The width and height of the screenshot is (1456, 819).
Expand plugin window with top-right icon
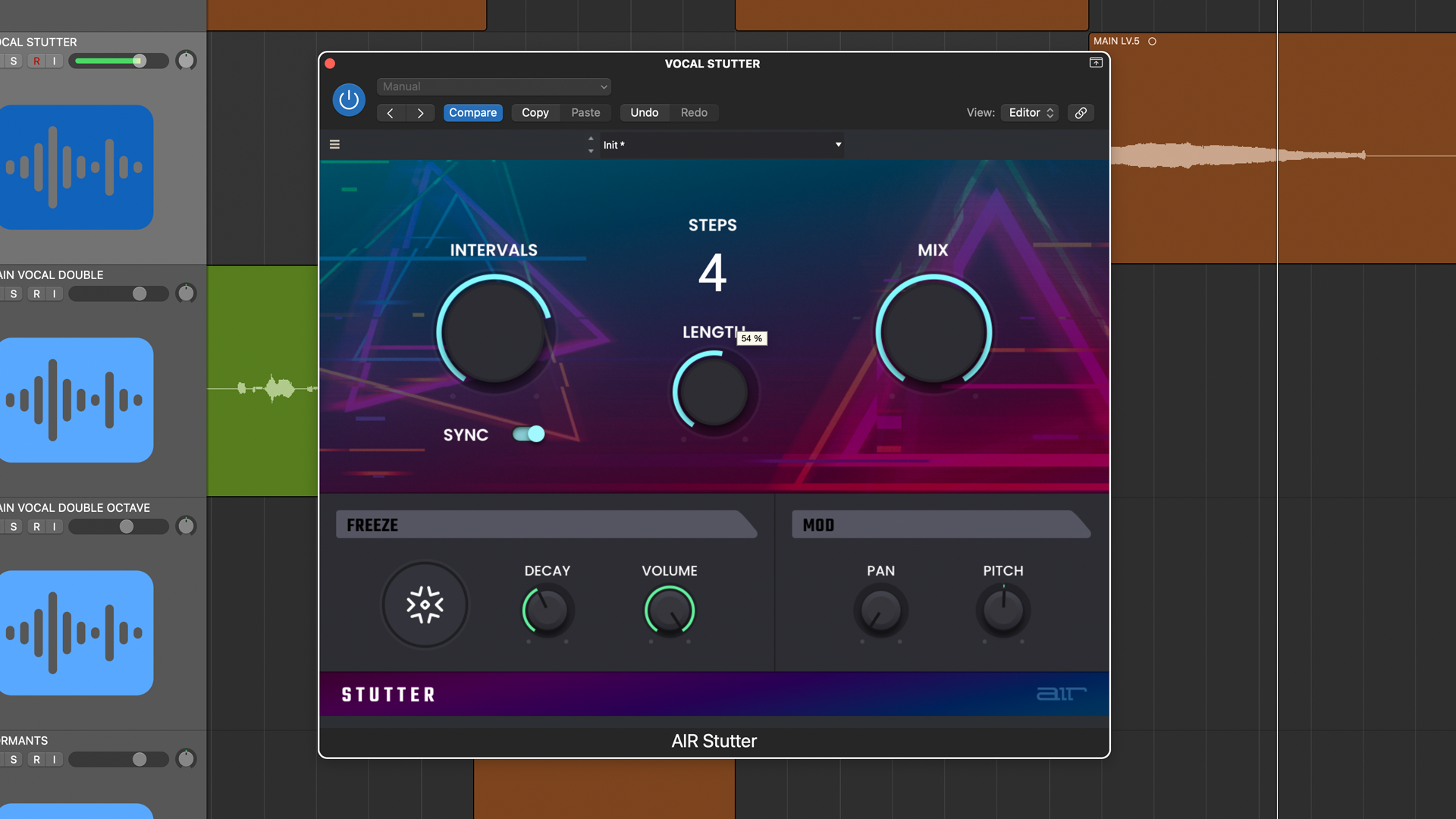coord(1096,63)
